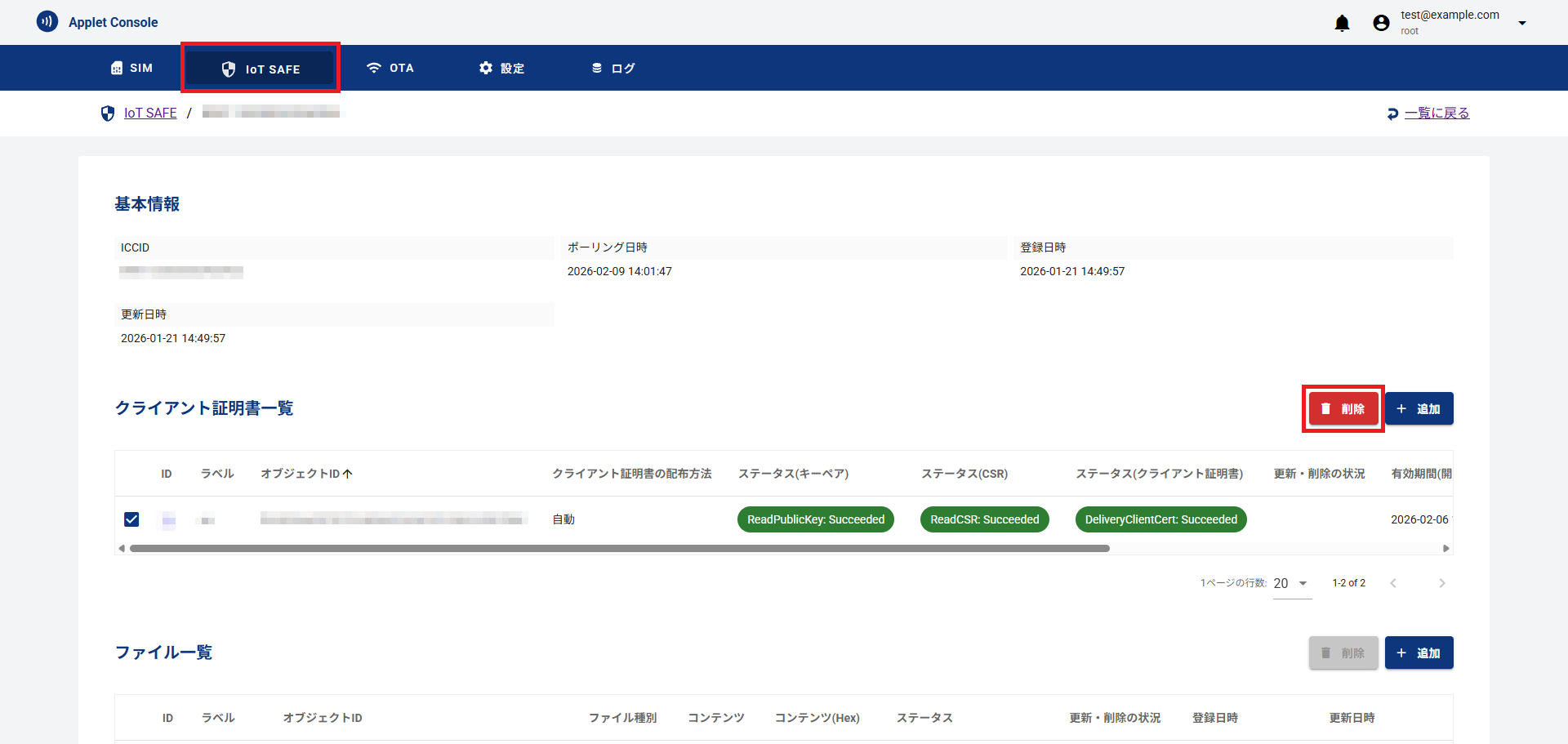Click the trash icon in the red 削除 button
The height and width of the screenshot is (744, 1568).
point(1326,408)
